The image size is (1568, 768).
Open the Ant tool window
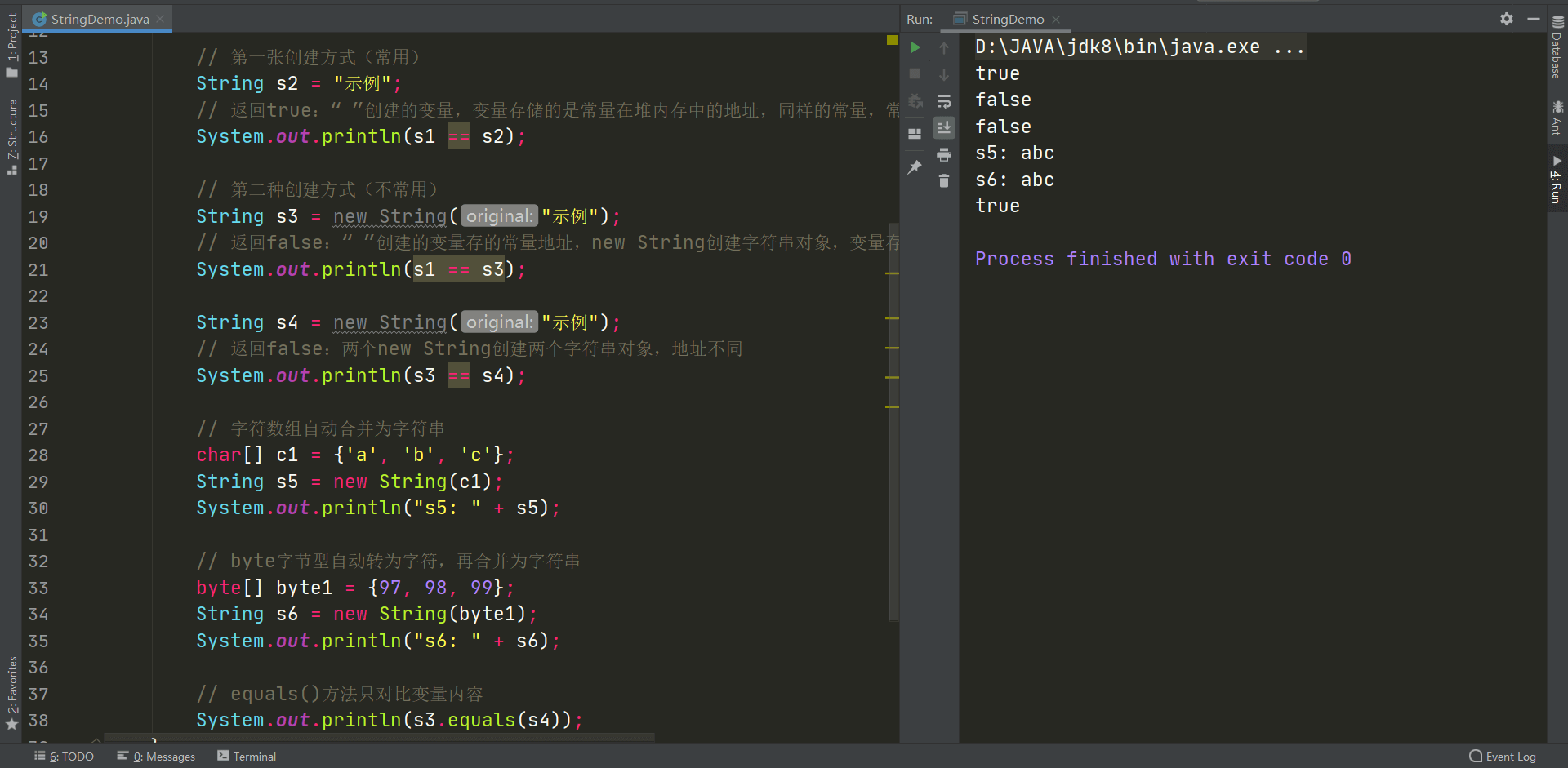1557,118
